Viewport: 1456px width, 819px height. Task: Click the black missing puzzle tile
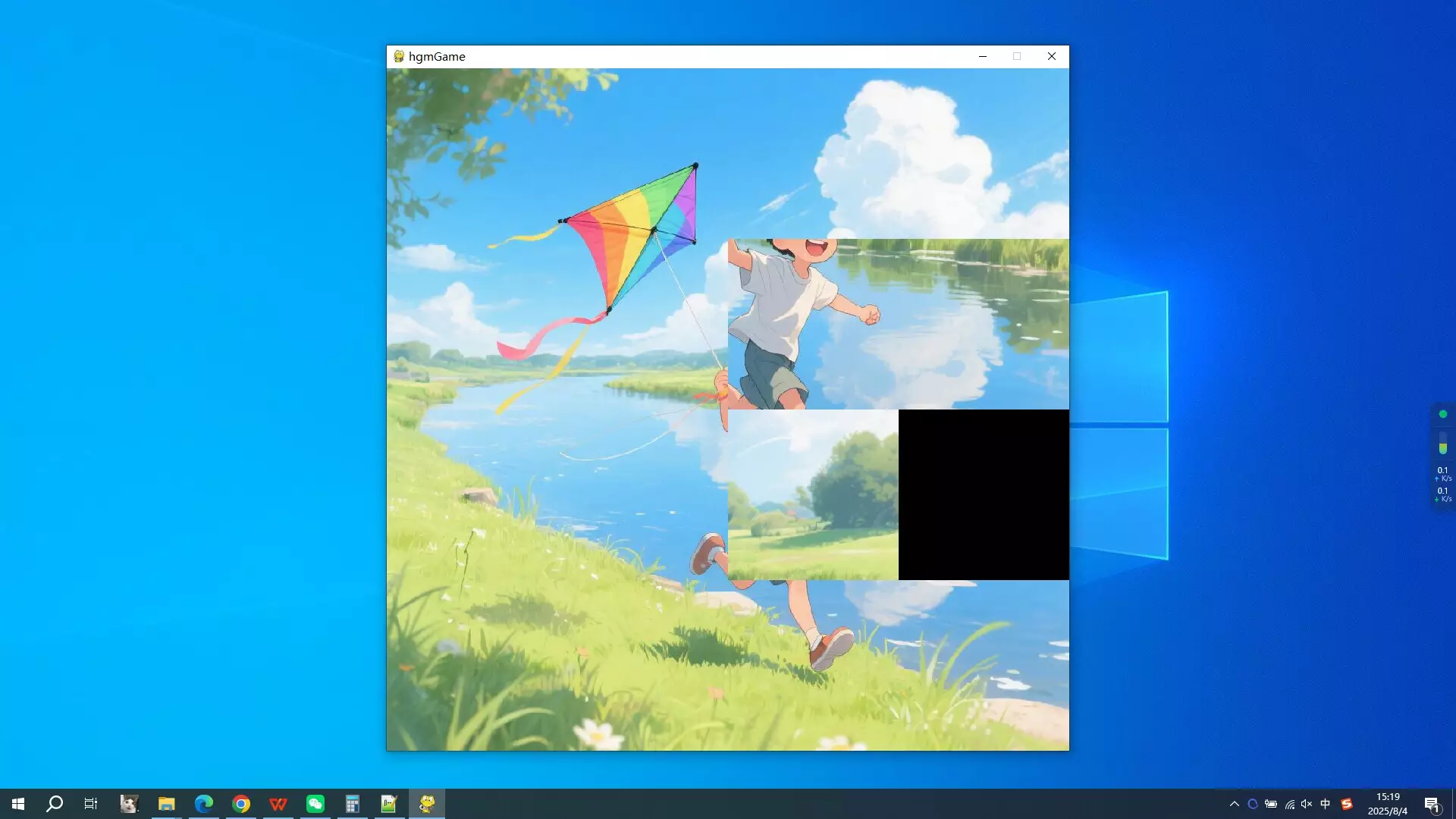pyautogui.click(x=984, y=494)
